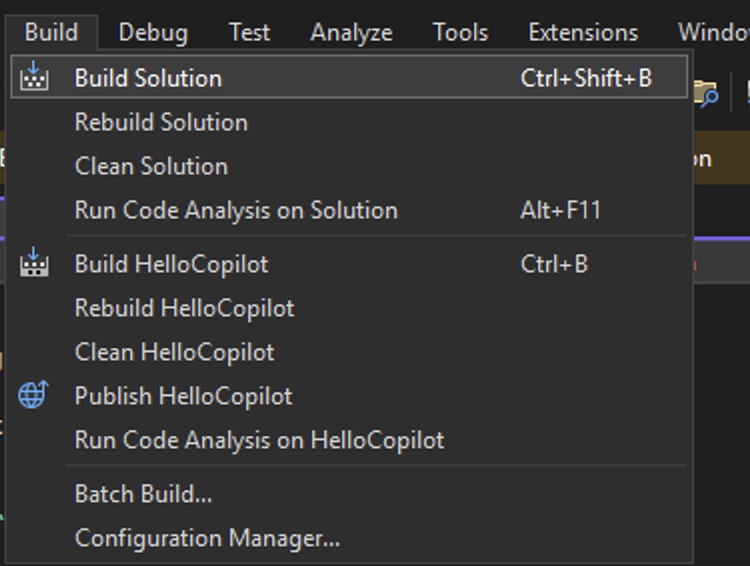Viewport: 750px width, 566px height.
Task: Open the Window menu
Action: (x=714, y=32)
